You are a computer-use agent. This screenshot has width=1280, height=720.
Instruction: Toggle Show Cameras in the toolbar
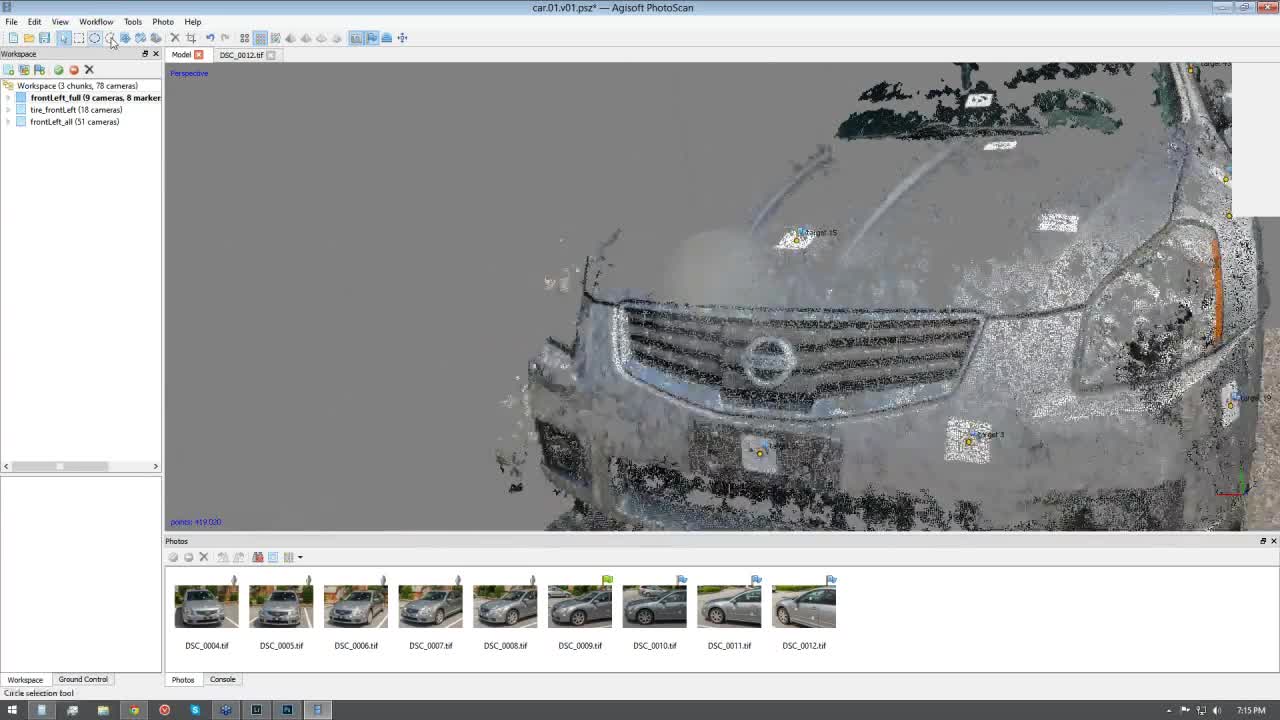click(x=356, y=38)
